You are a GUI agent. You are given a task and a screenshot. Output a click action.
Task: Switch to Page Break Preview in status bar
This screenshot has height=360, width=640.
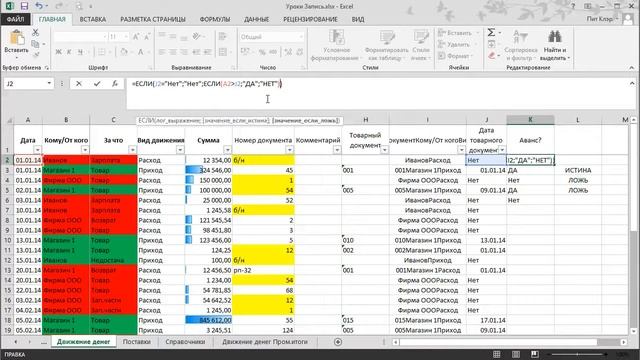(535, 354)
